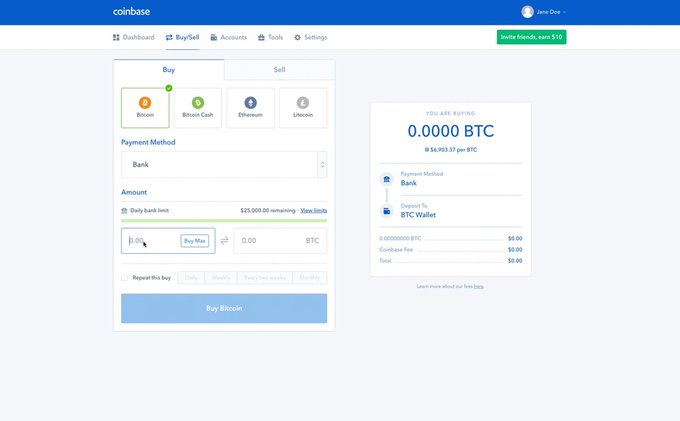Focus the USD amount input field

coord(168,241)
